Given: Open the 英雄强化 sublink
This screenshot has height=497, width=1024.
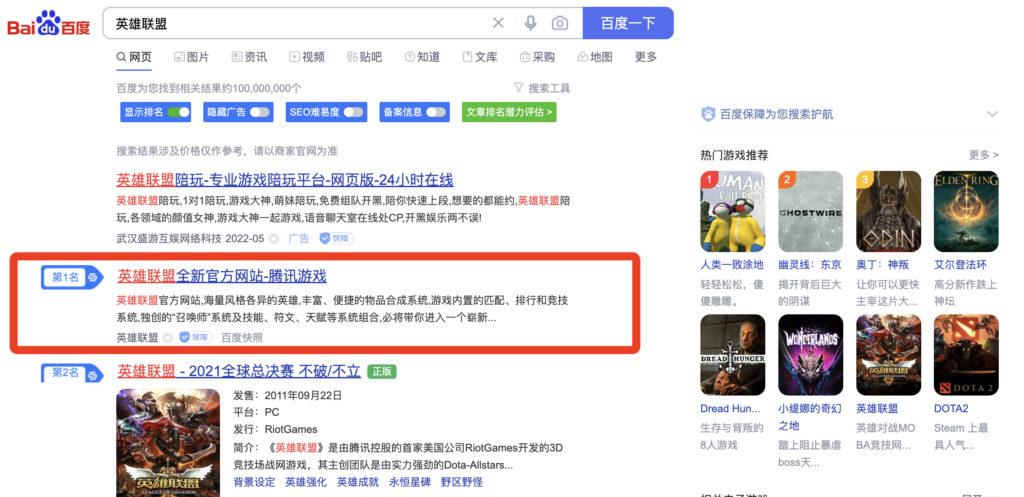Looking at the screenshot, I should [x=306, y=483].
